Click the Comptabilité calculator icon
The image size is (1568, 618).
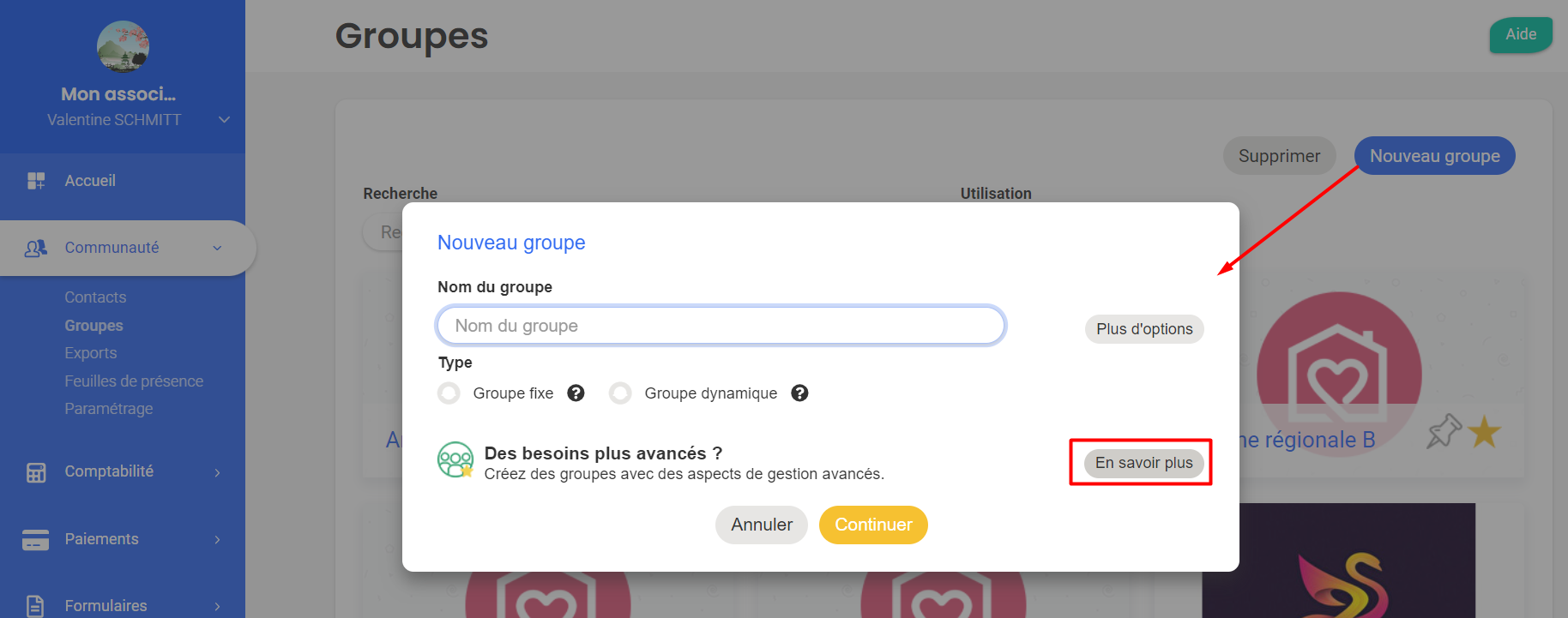point(36,472)
